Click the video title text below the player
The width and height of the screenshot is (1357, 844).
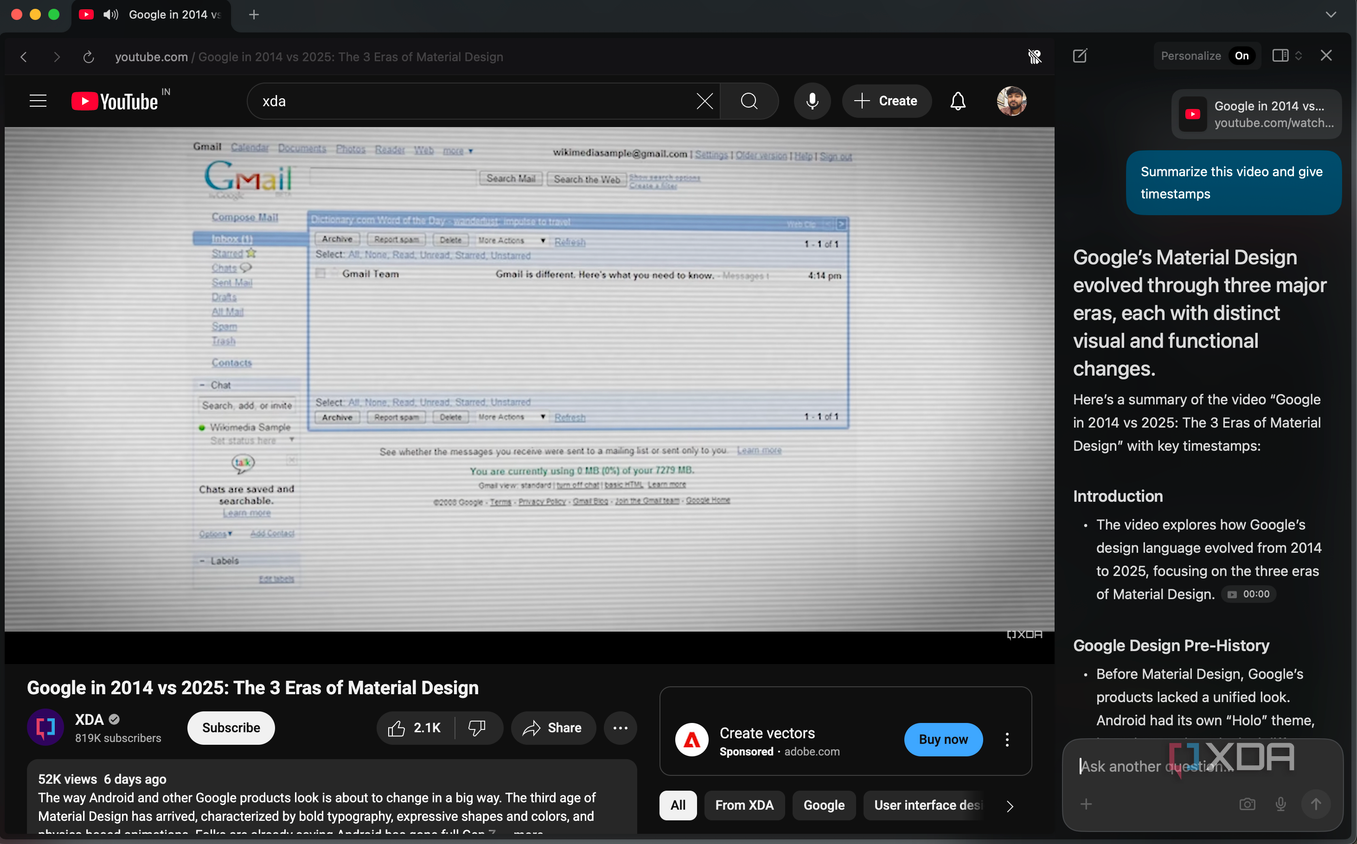(253, 688)
